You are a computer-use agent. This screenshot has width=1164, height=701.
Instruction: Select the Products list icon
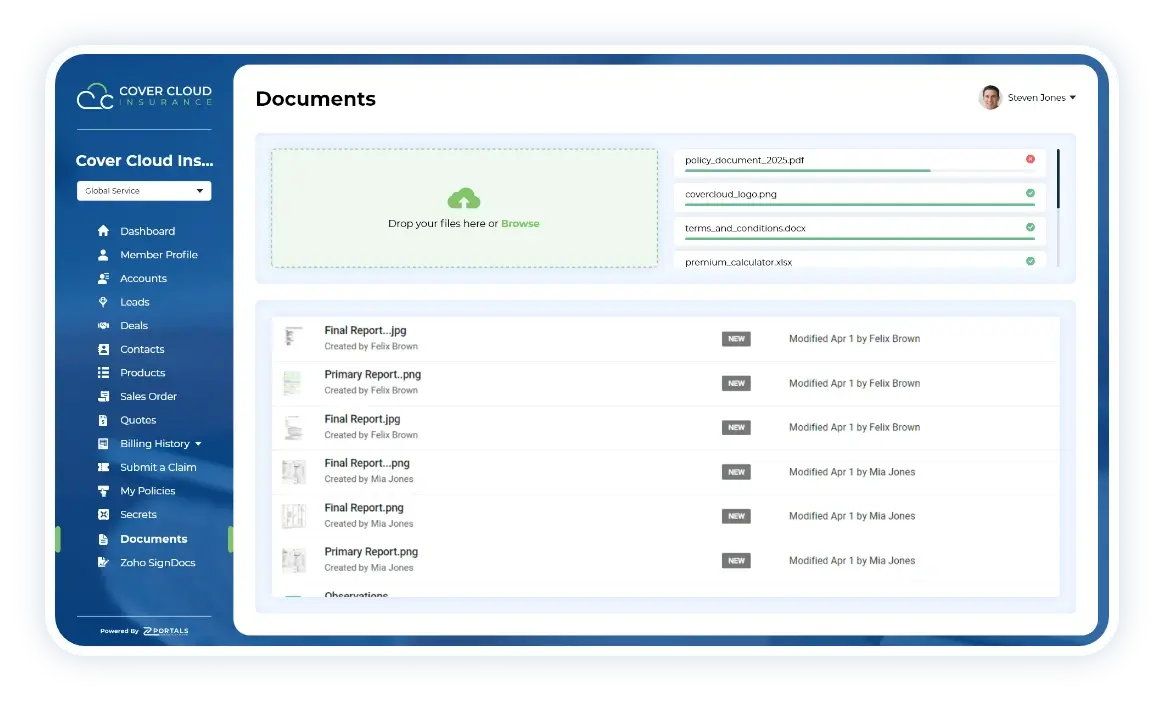(x=103, y=372)
